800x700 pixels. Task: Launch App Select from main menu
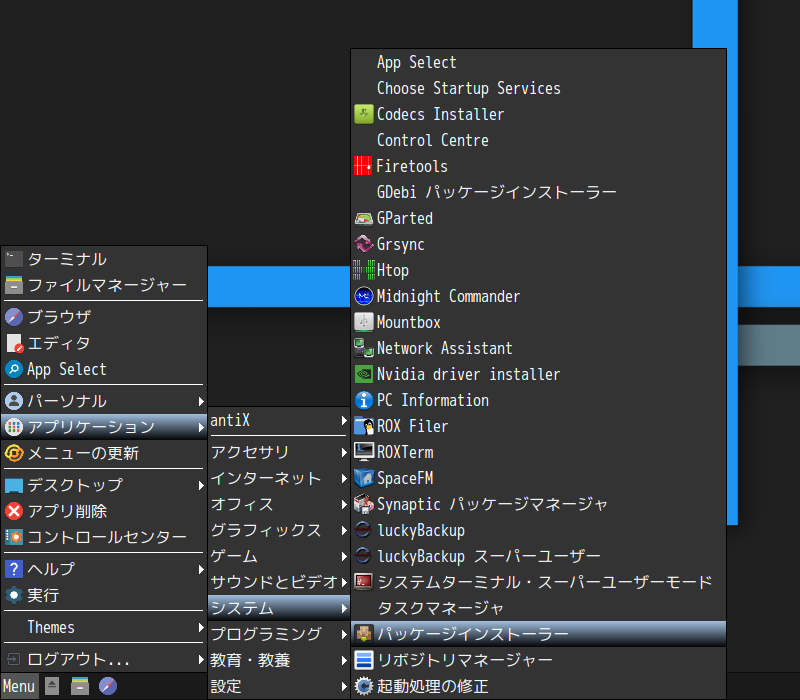[104, 369]
